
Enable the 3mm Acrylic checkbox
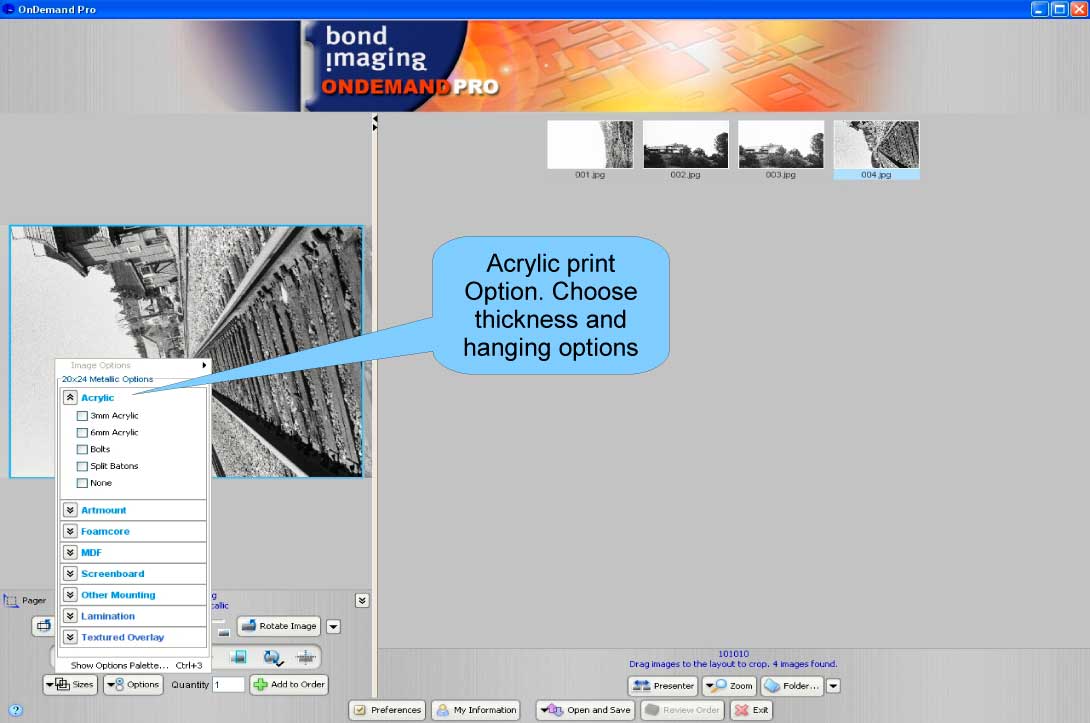(x=82, y=416)
